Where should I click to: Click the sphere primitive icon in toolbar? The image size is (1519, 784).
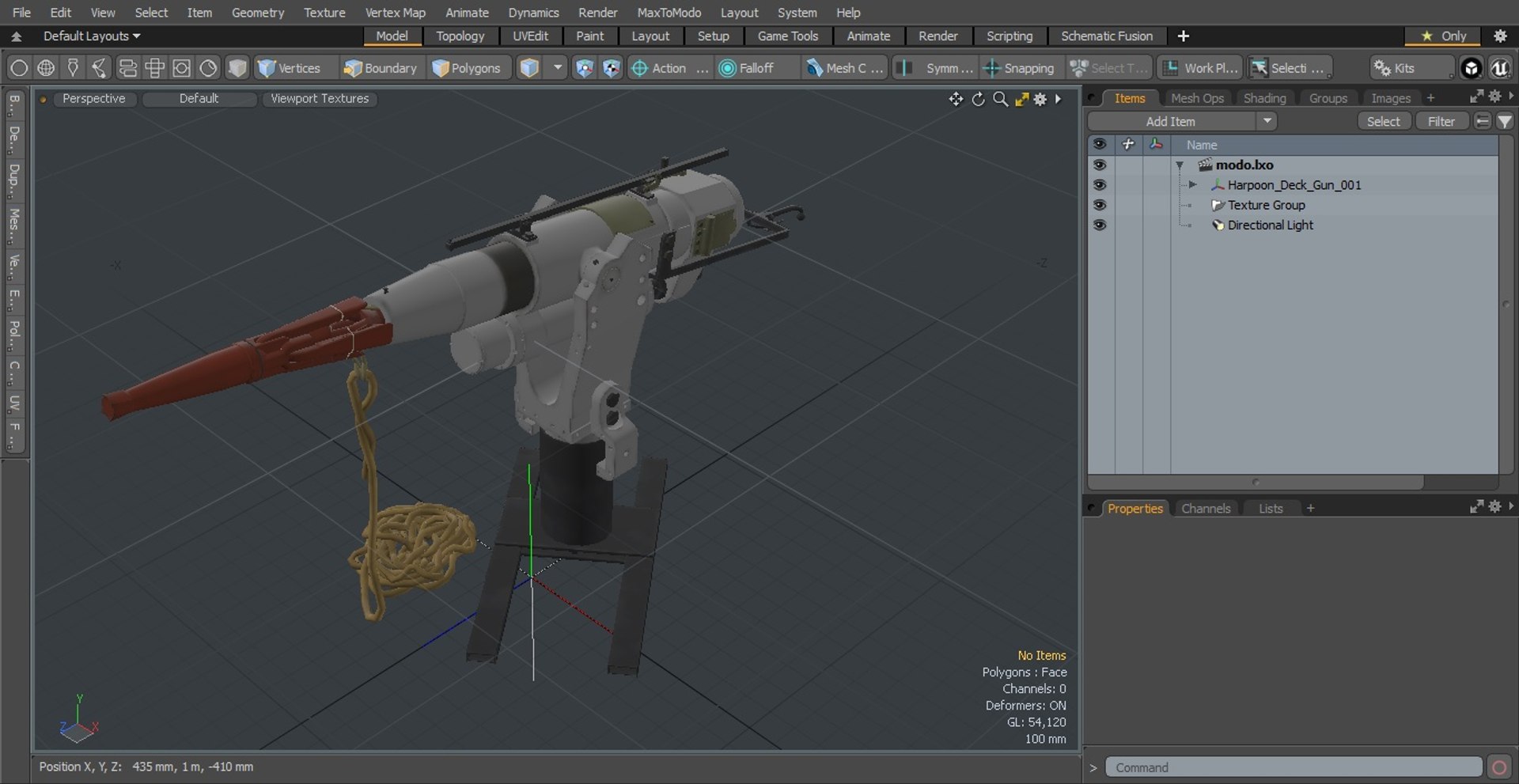19,68
